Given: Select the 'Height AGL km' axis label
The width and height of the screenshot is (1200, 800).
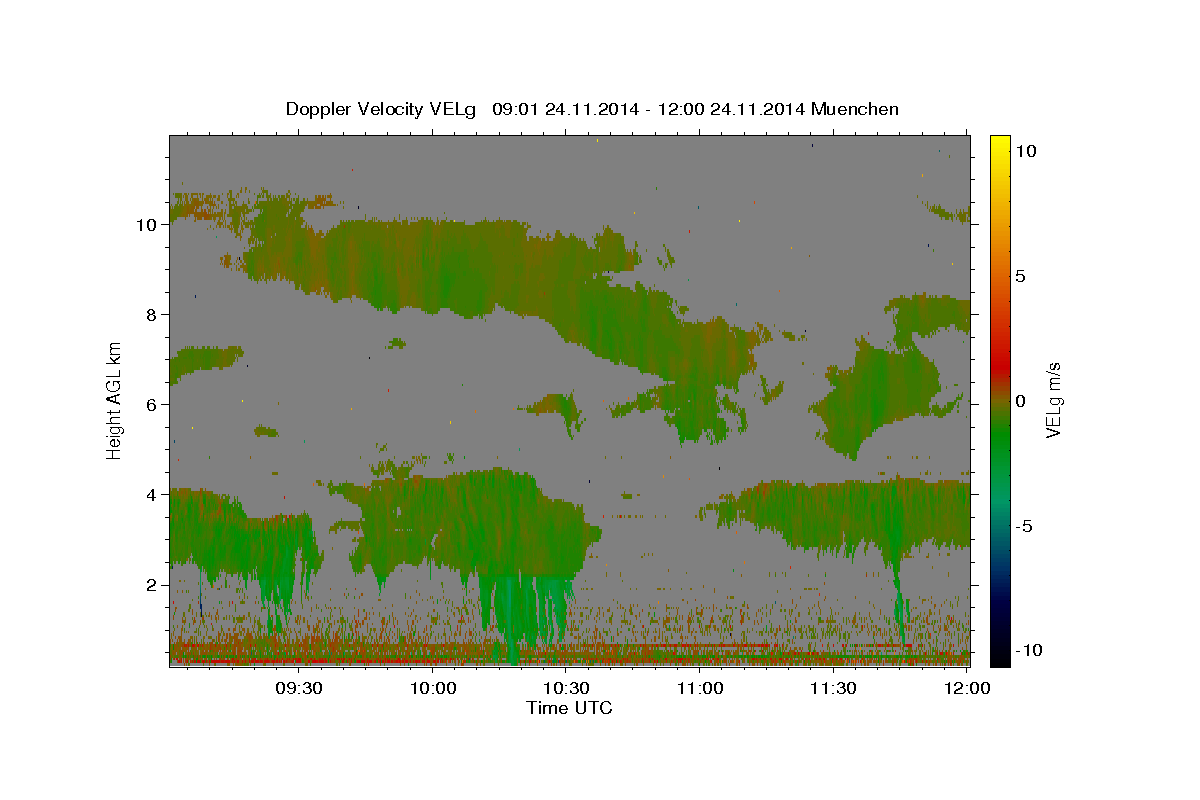Looking at the screenshot, I should coord(115,400).
